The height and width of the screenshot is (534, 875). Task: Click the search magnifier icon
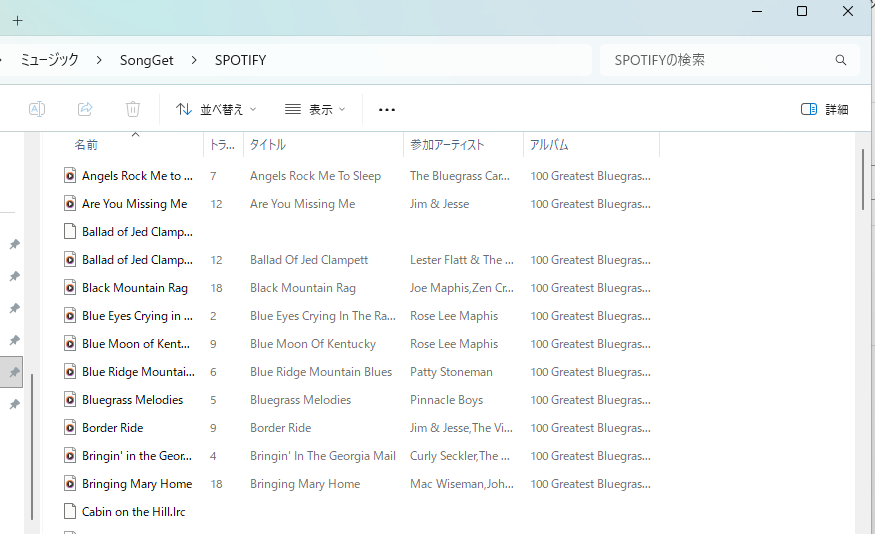pyautogui.click(x=841, y=60)
